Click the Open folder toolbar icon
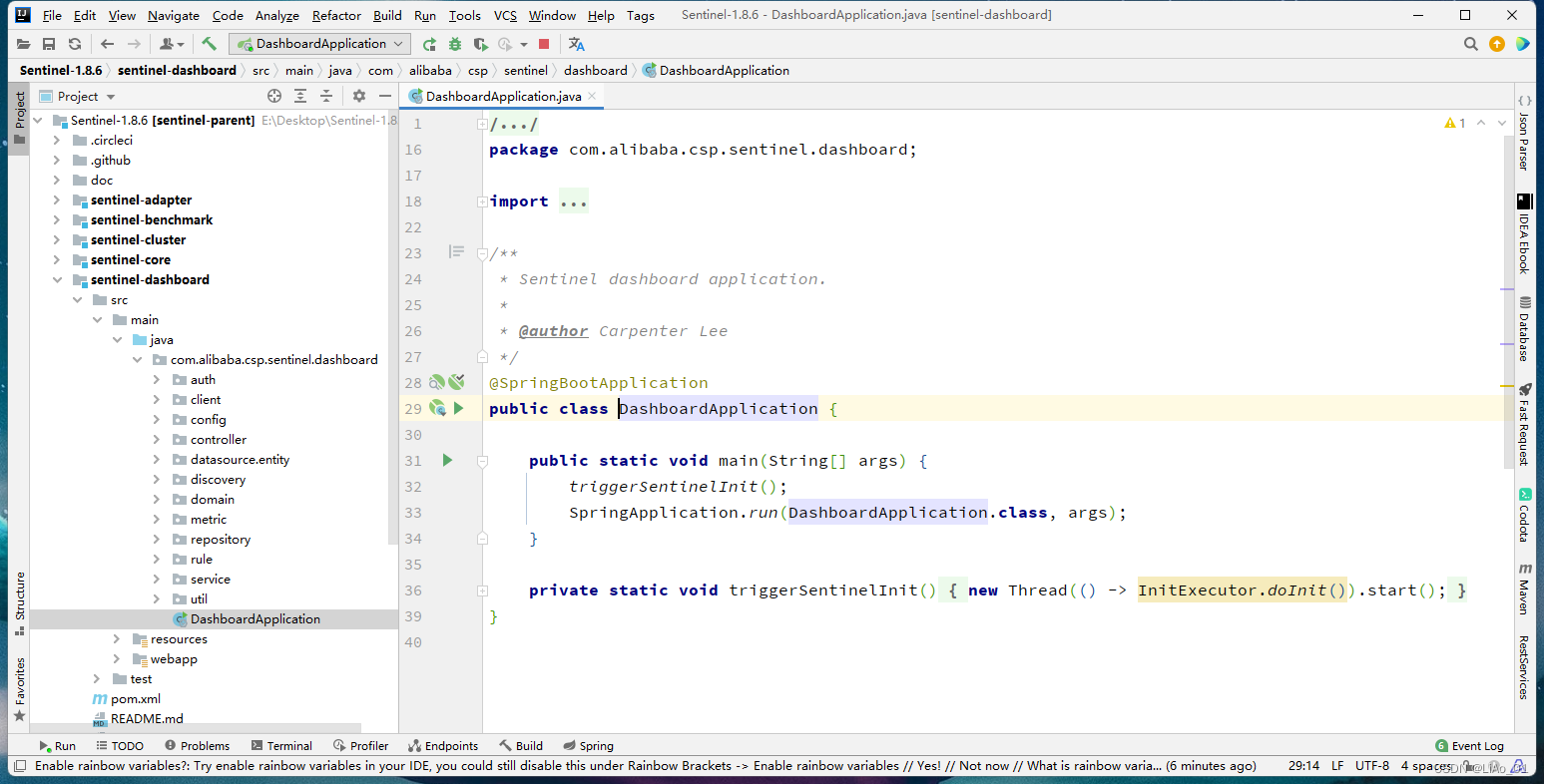The width and height of the screenshot is (1544, 784). coord(24,44)
